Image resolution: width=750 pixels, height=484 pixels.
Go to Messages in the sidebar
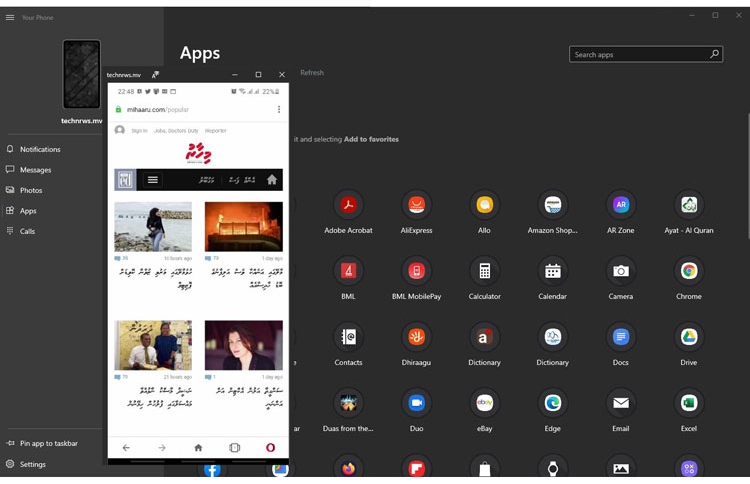coord(35,170)
